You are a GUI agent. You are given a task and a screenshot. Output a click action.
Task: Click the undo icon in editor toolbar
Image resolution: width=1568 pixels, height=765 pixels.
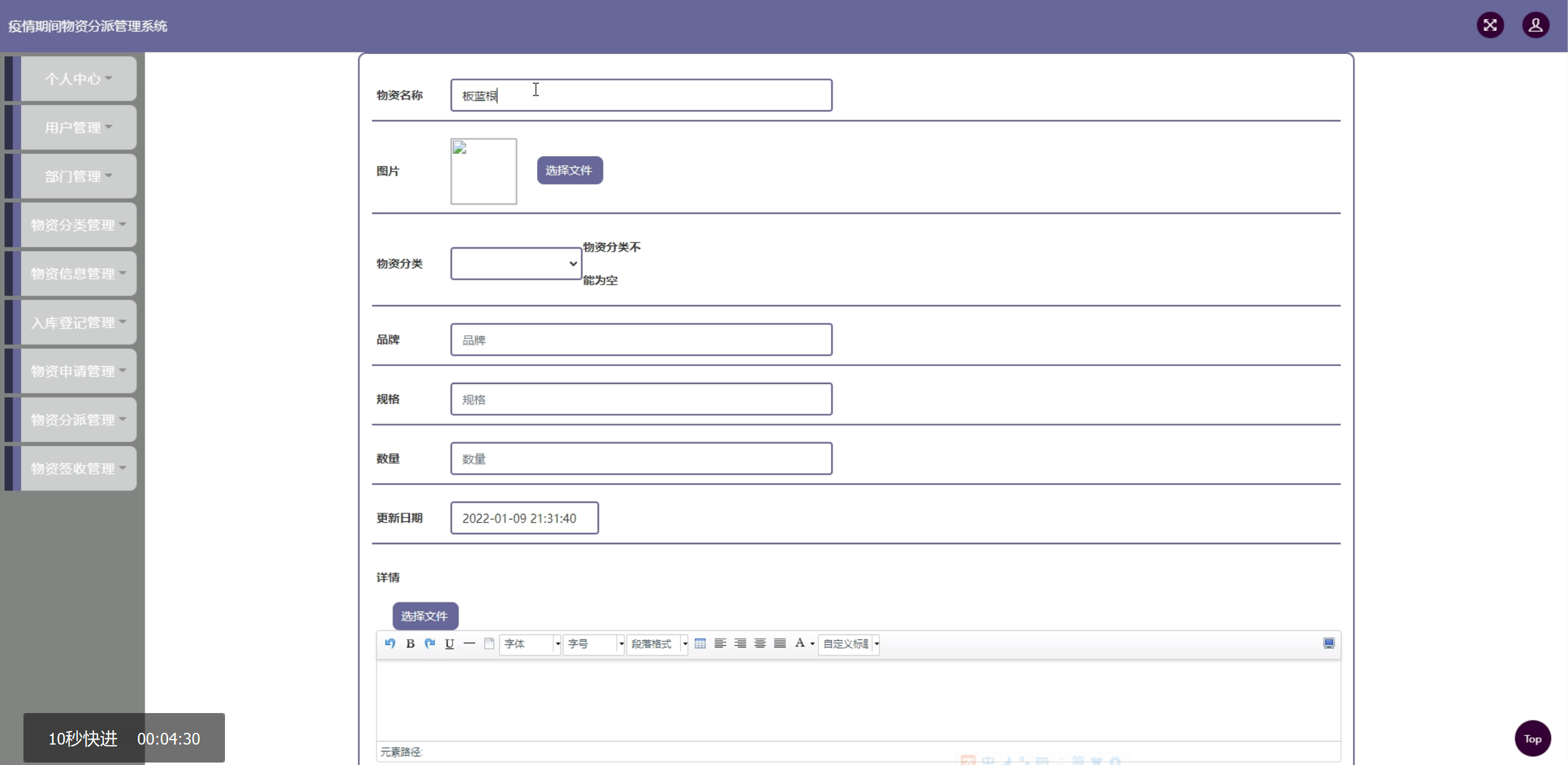(x=390, y=643)
